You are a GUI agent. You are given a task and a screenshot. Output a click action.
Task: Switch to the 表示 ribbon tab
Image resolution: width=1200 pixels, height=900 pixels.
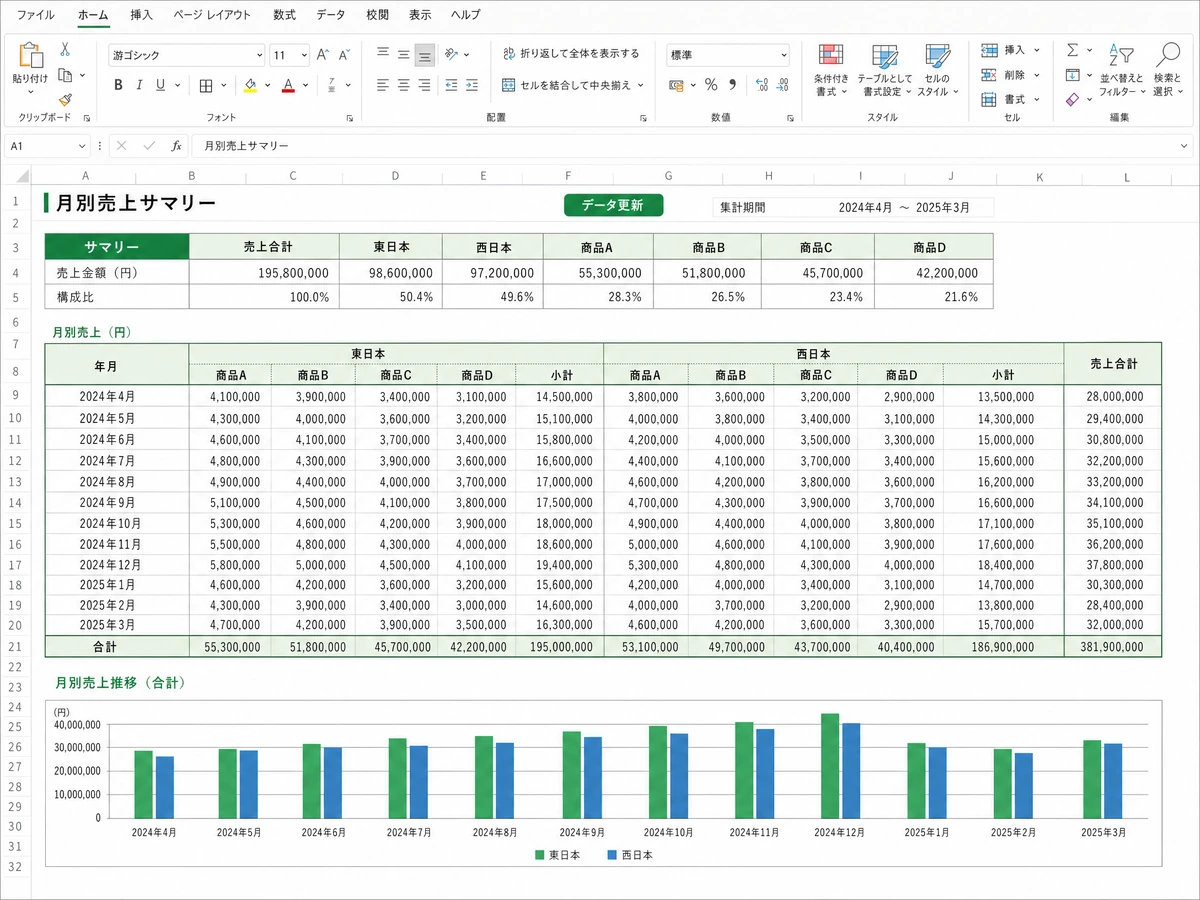[420, 15]
